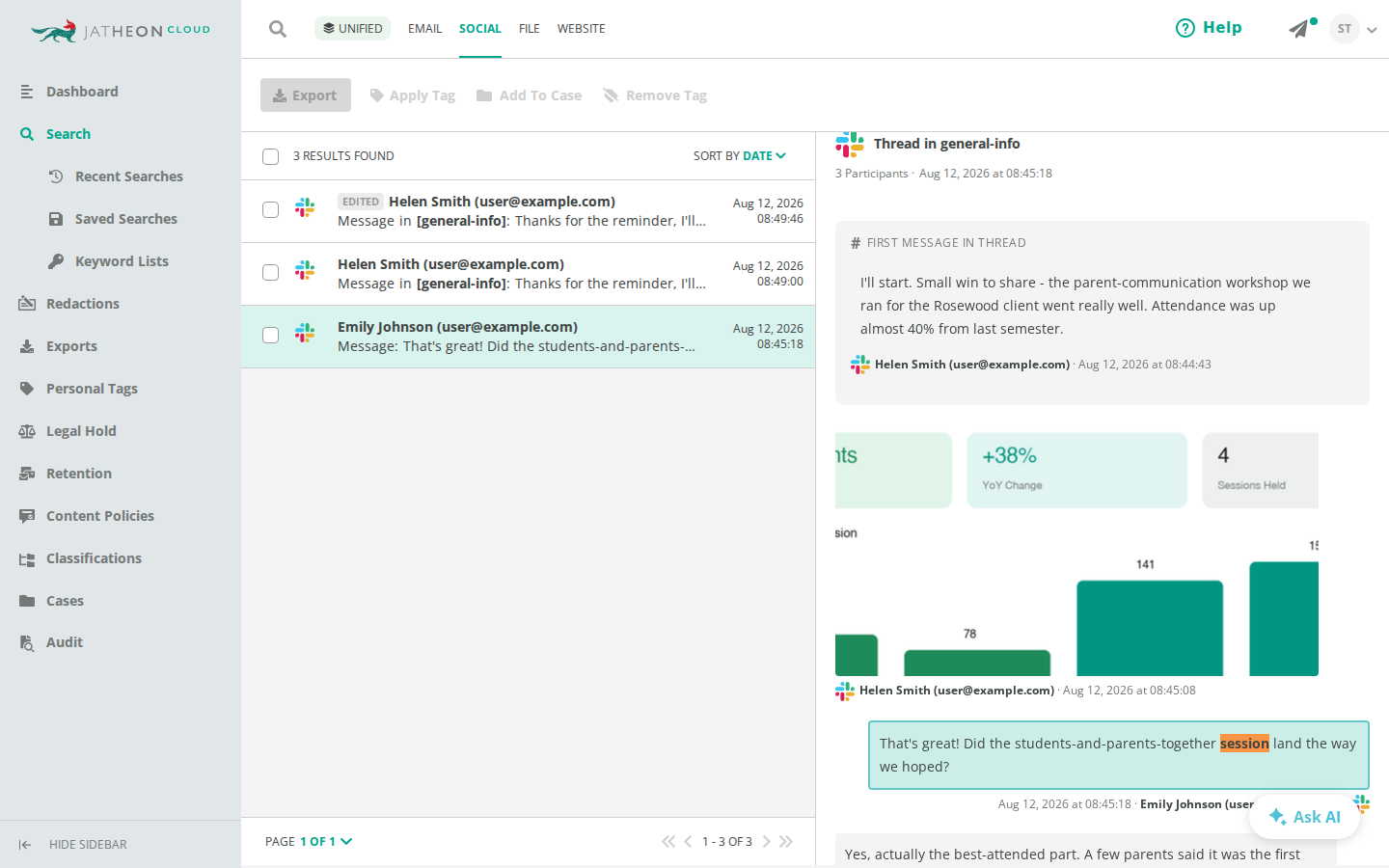Click the Recent Searches clock icon
The width and height of the screenshot is (1389, 868).
point(56,176)
